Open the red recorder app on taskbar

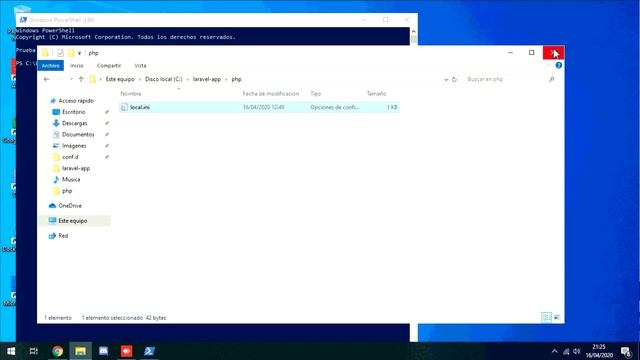pos(127,351)
